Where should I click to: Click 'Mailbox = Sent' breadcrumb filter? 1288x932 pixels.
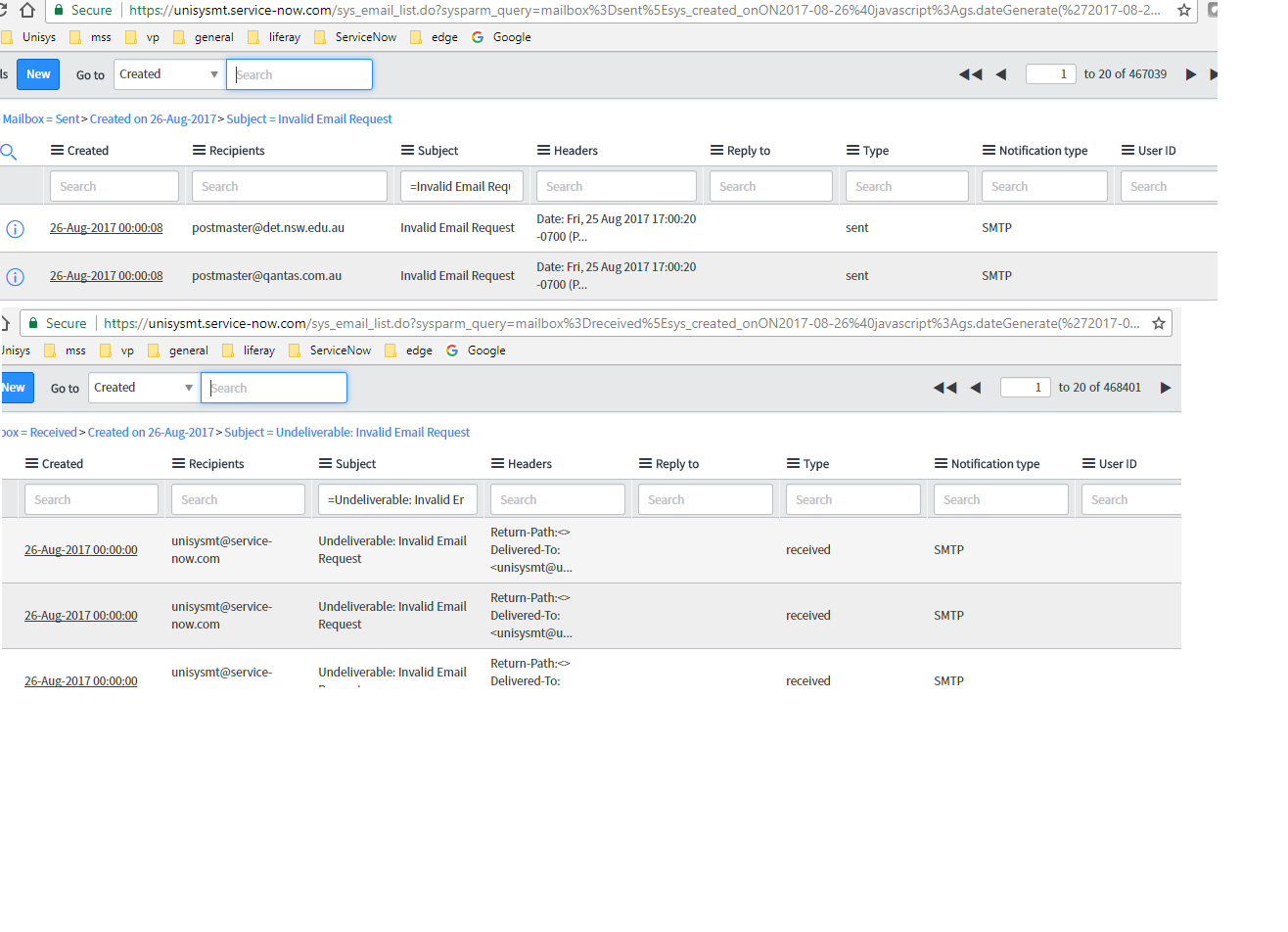pos(41,119)
